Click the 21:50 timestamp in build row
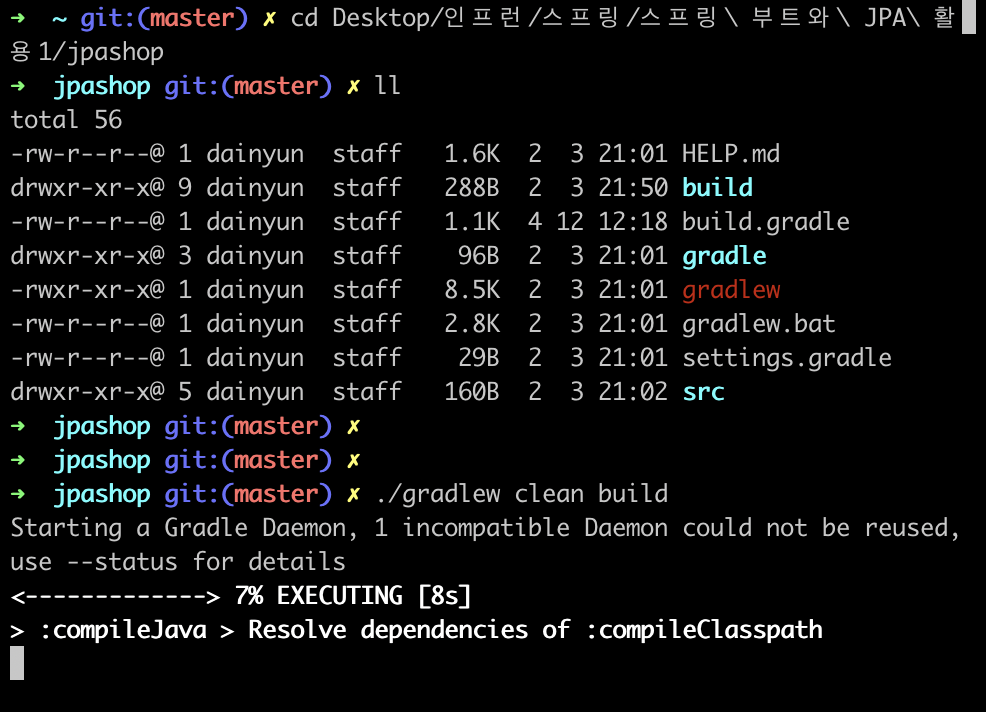The height and width of the screenshot is (712, 986). [x=633, y=187]
